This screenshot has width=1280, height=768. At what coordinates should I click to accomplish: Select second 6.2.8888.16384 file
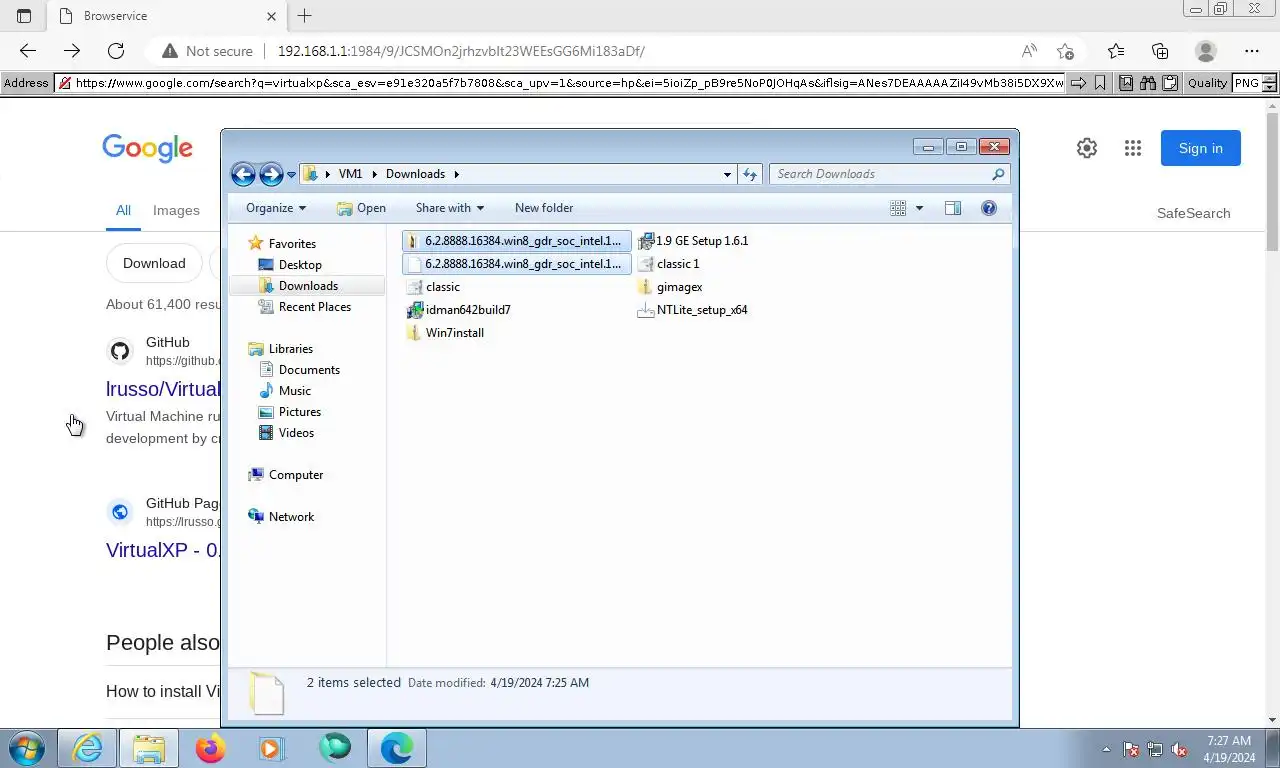(517, 264)
